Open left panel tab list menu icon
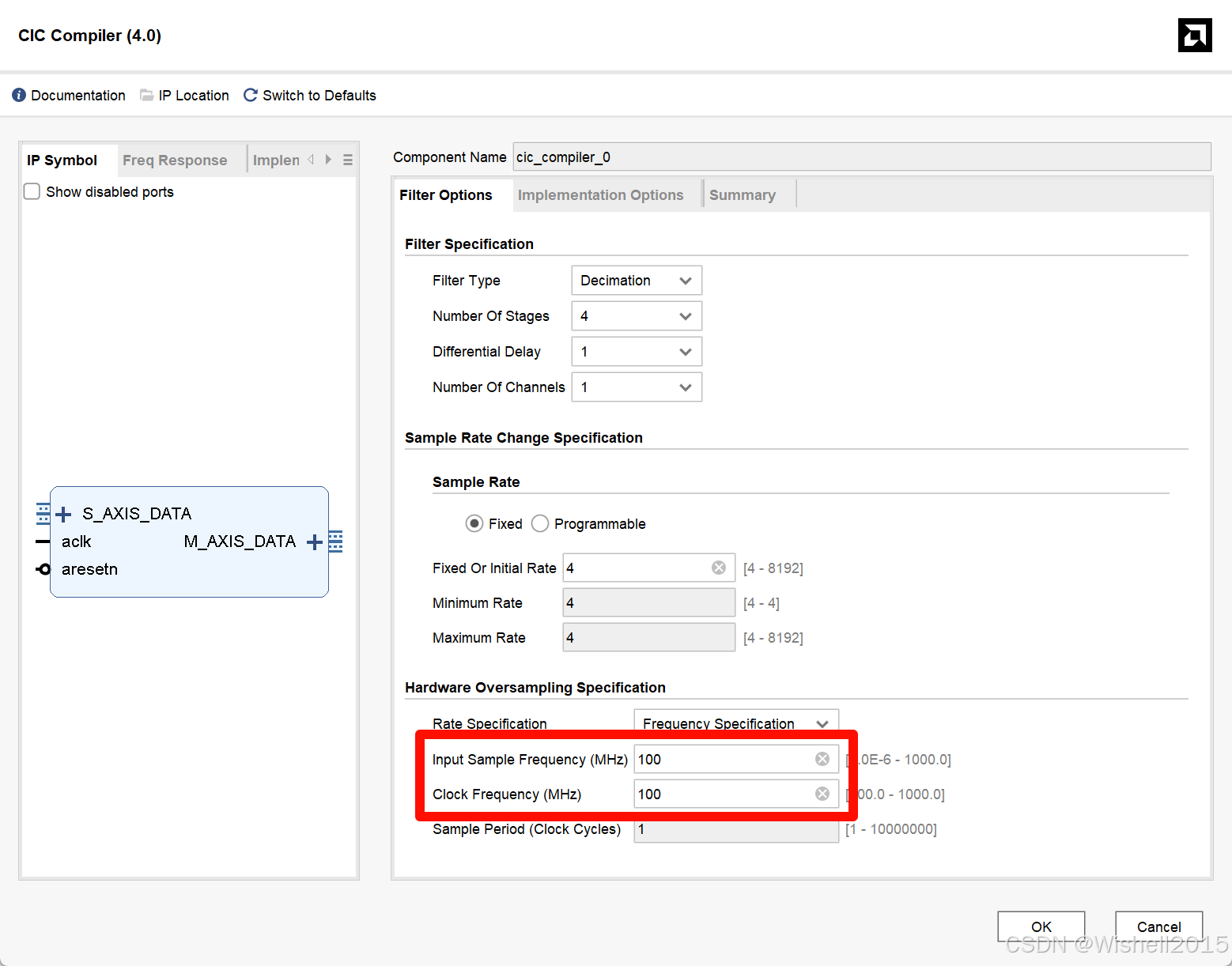Image resolution: width=1232 pixels, height=966 pixels. click(x=348, y=160)
